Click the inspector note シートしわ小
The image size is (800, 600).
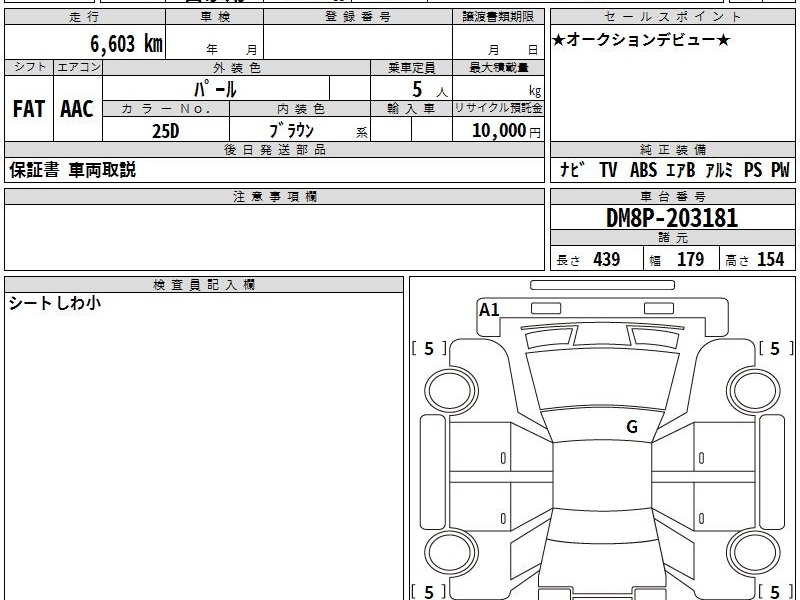tap(55, 303)
